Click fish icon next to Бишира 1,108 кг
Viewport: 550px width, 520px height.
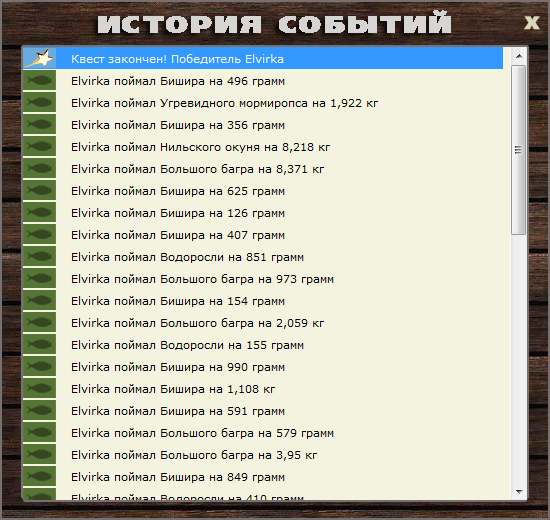tap(39, 388)
